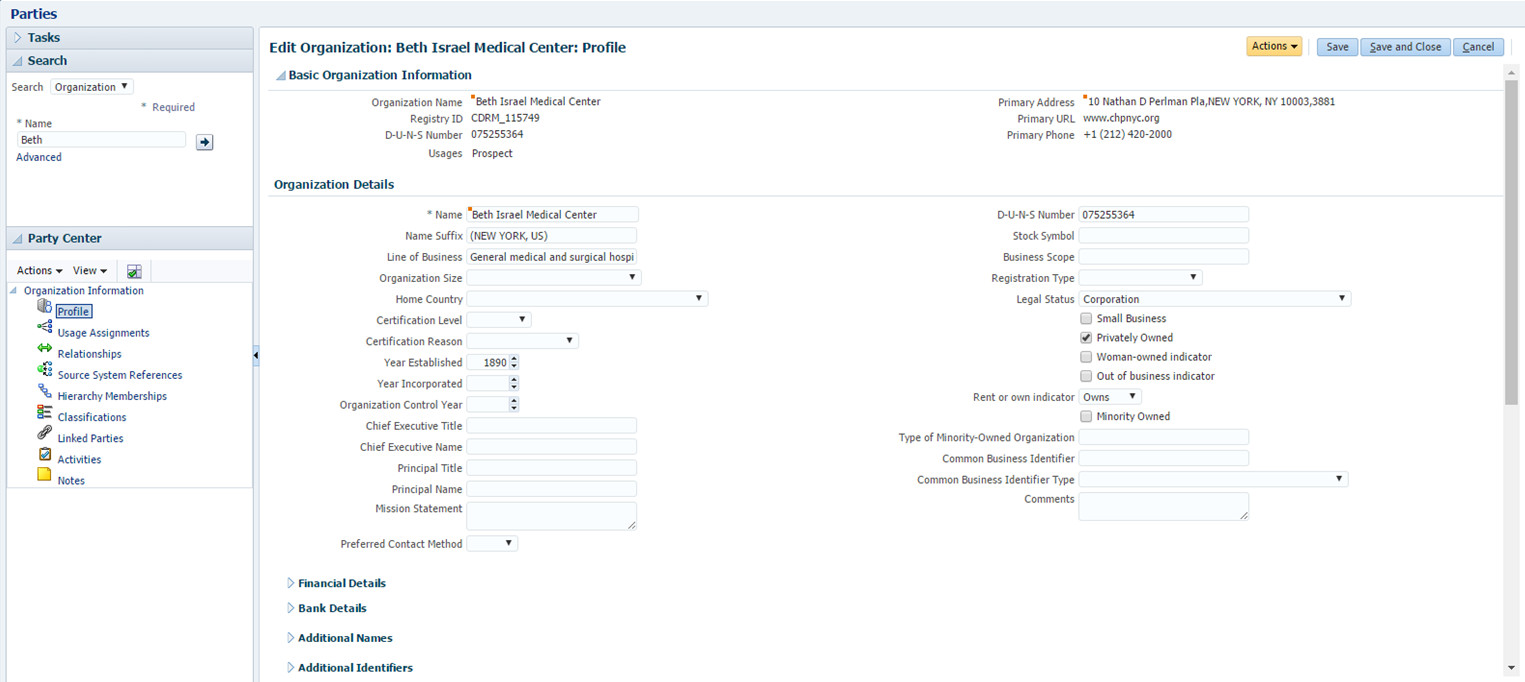The width and height of the screenshot is (1525, 682).
Task: Click the Comments text area
Action: click(x=1164, y=506)
